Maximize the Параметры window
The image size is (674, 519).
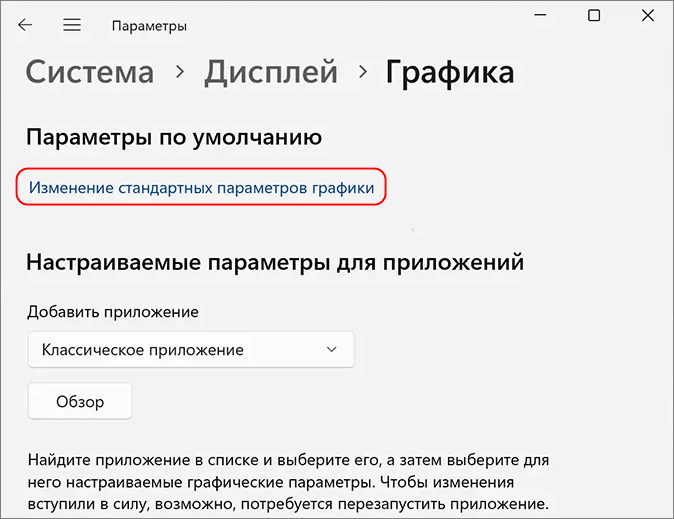[594, 15]
